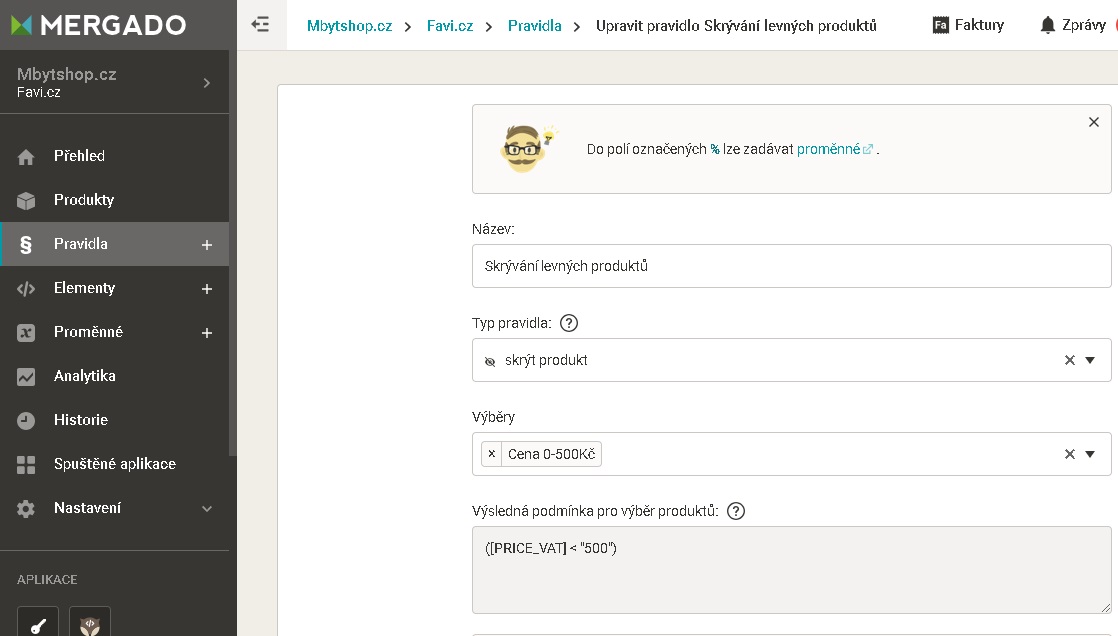The image size is (1118, 636).
Task: Go to Pravidla in the breadcrumb
Action: coord(534,26)
